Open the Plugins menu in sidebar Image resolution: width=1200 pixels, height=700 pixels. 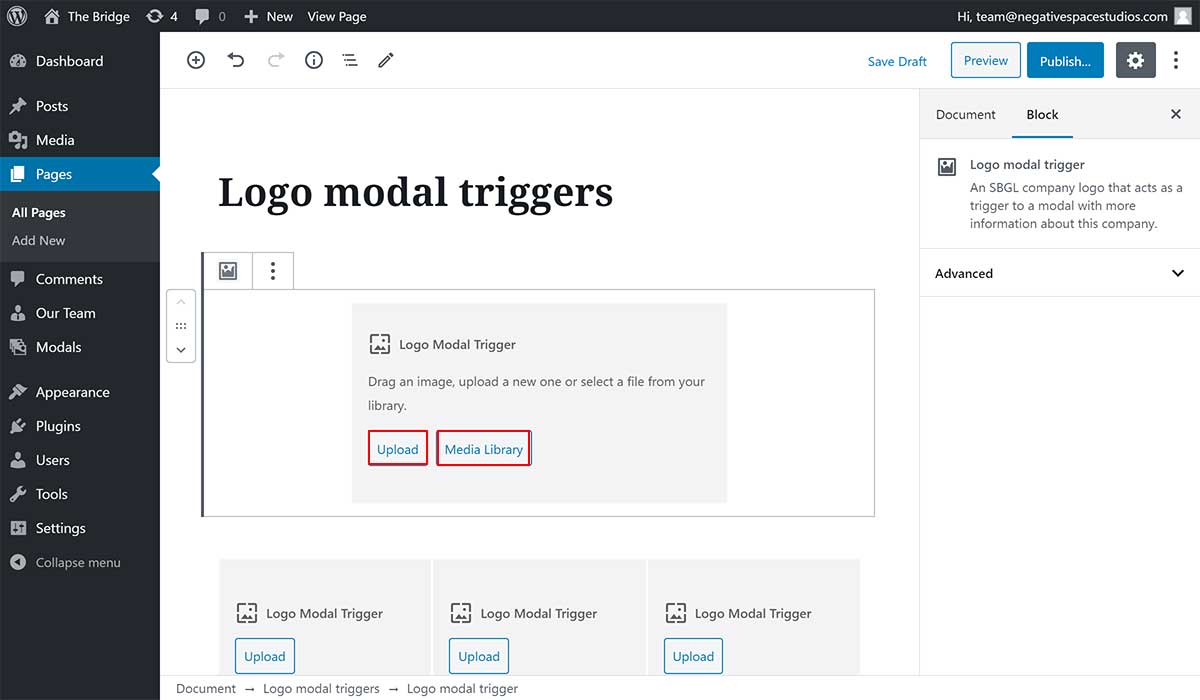click(58, 426)
